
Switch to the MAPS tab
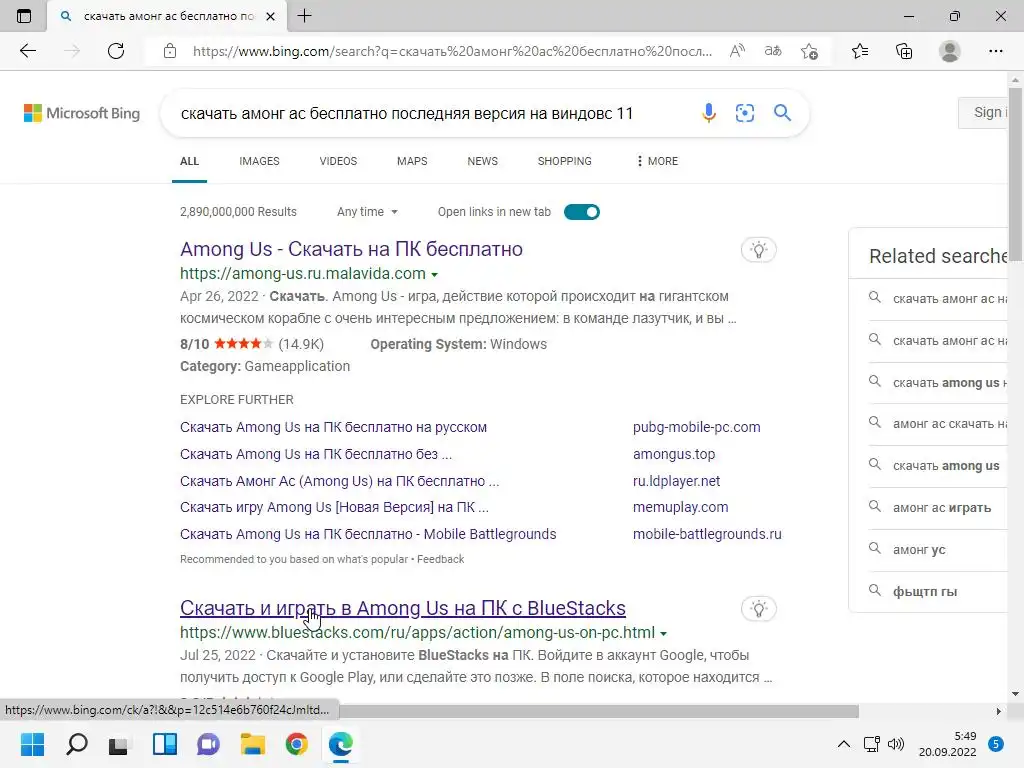click(412, 161)
